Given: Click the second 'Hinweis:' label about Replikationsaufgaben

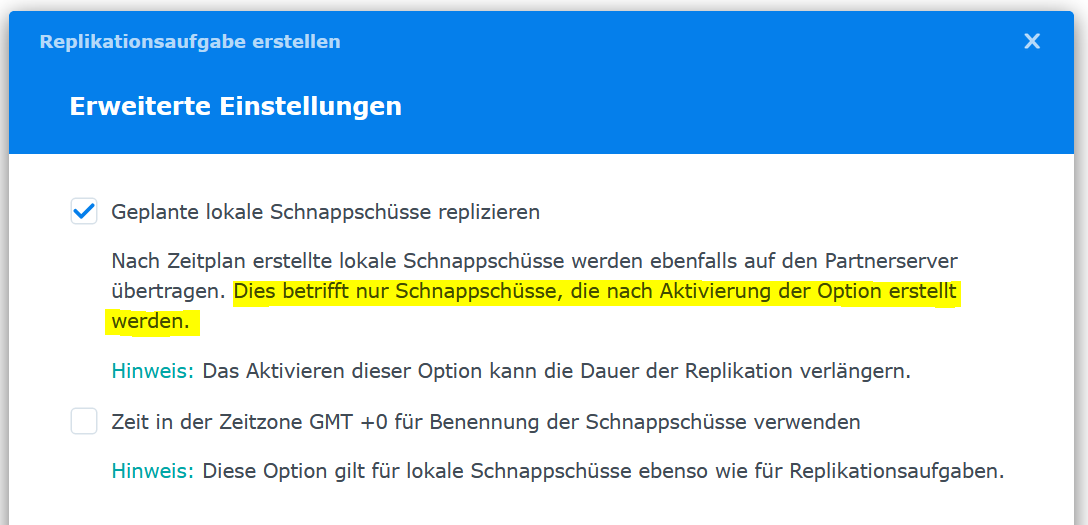Looking at the screenshot, I should pos(152,470).
